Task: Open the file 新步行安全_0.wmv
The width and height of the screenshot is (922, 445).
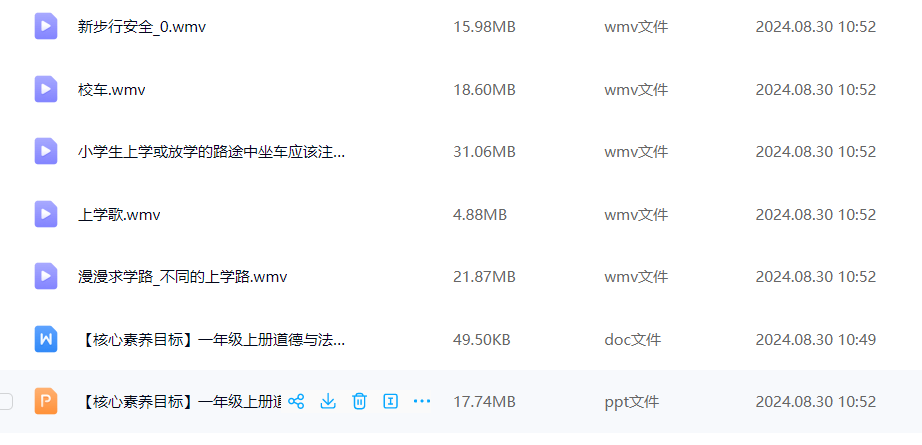Action: click(x=142, y=26)
